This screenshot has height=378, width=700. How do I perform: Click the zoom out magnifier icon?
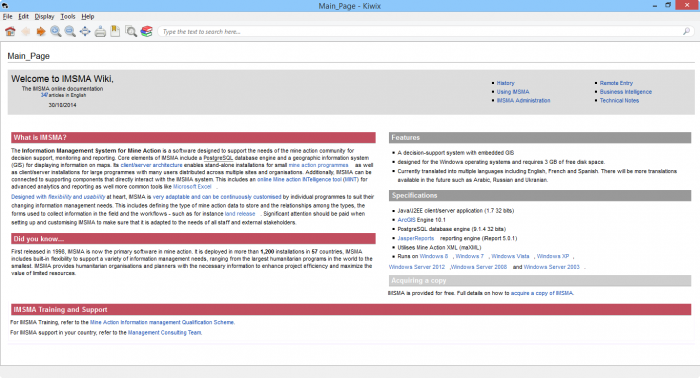[x=70, y=31]
